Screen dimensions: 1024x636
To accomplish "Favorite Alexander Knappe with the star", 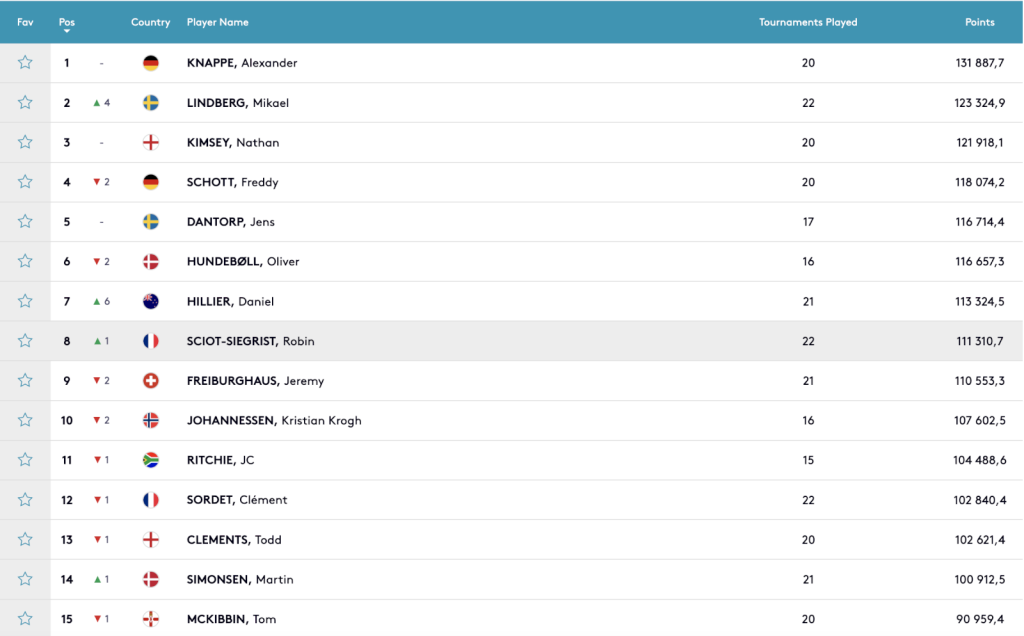I will [25, 63].
